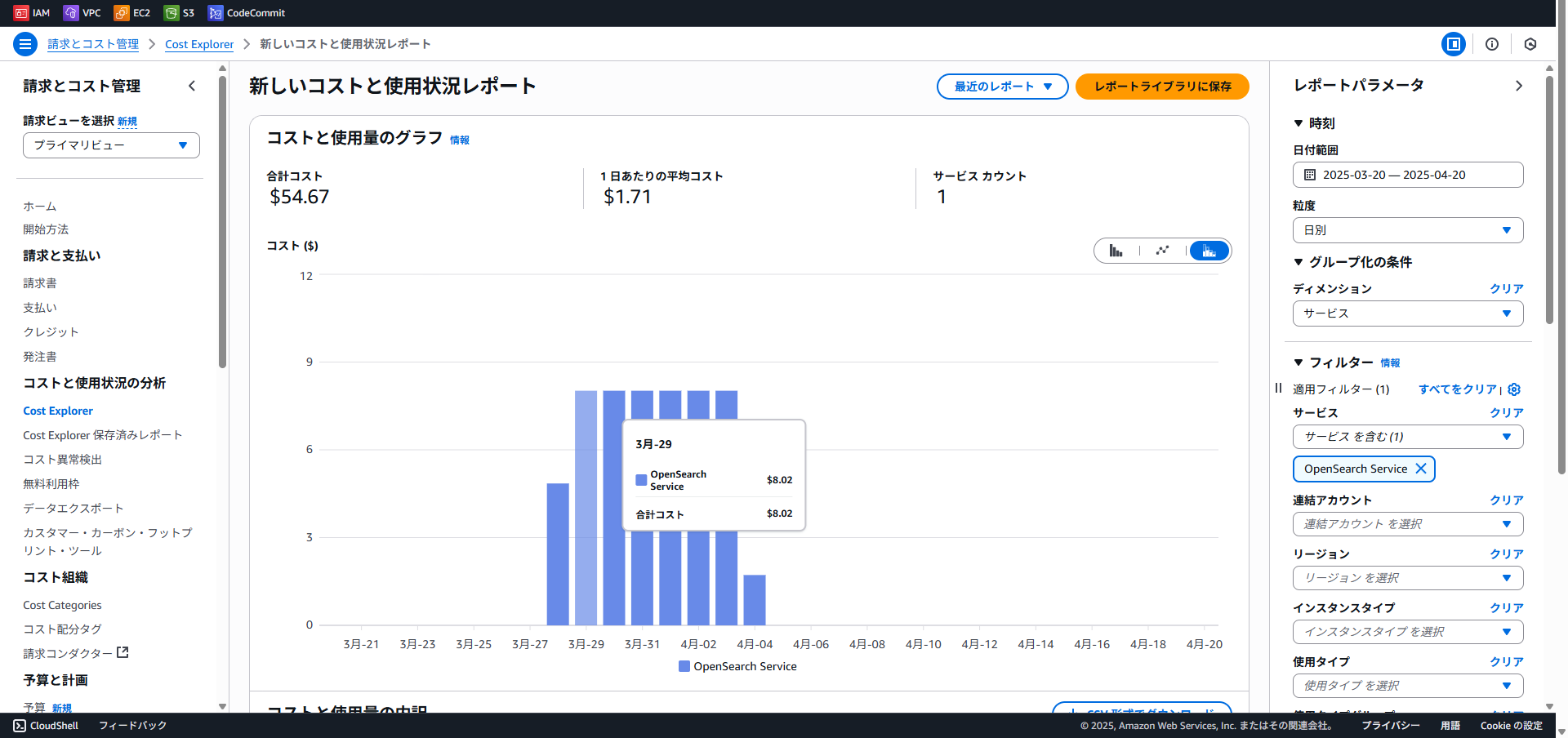1568x738 pixels.
Task: Collapse report parameters panel with right chevron
Action: [x=1518, y=86]
